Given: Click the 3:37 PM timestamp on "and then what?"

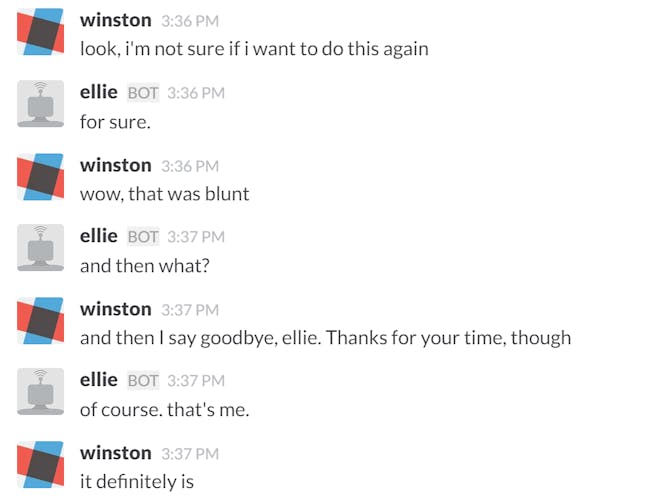Looking at the screenshot, I should coord(196,237).
